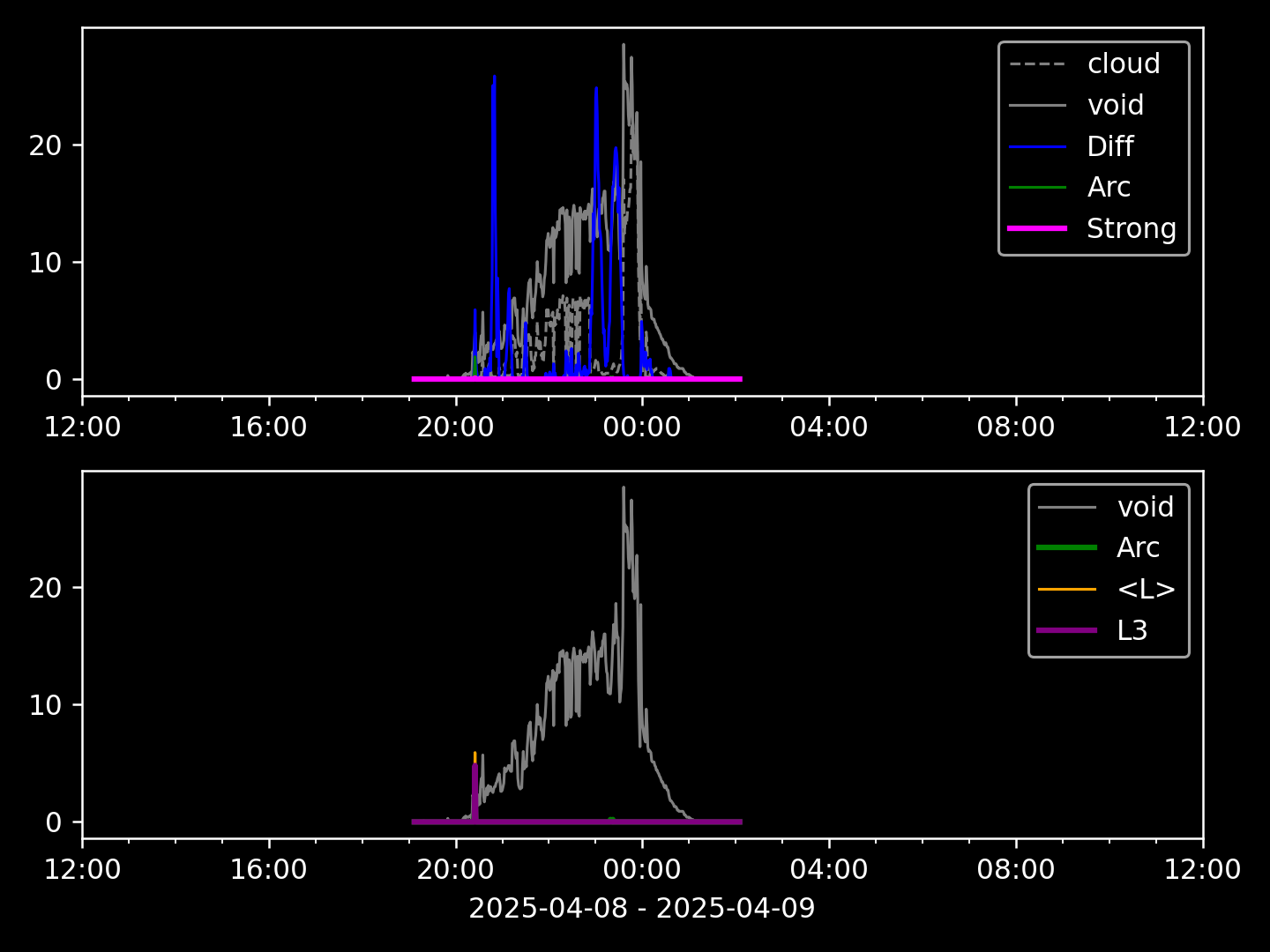1270x952 pixels.
Task: Click the purple L3 spike in bottom plot
Action: coord(475,792)
